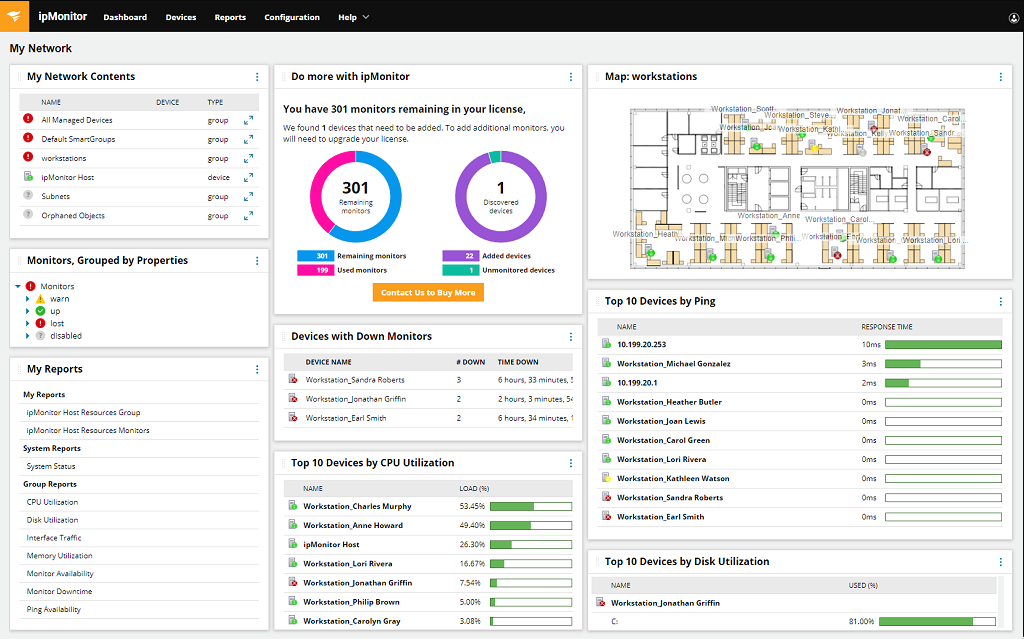The height and width of the screenshot is (639, 1024).
Task: Open workstations group in new window via arrow icon
Action: click(247, 158)
